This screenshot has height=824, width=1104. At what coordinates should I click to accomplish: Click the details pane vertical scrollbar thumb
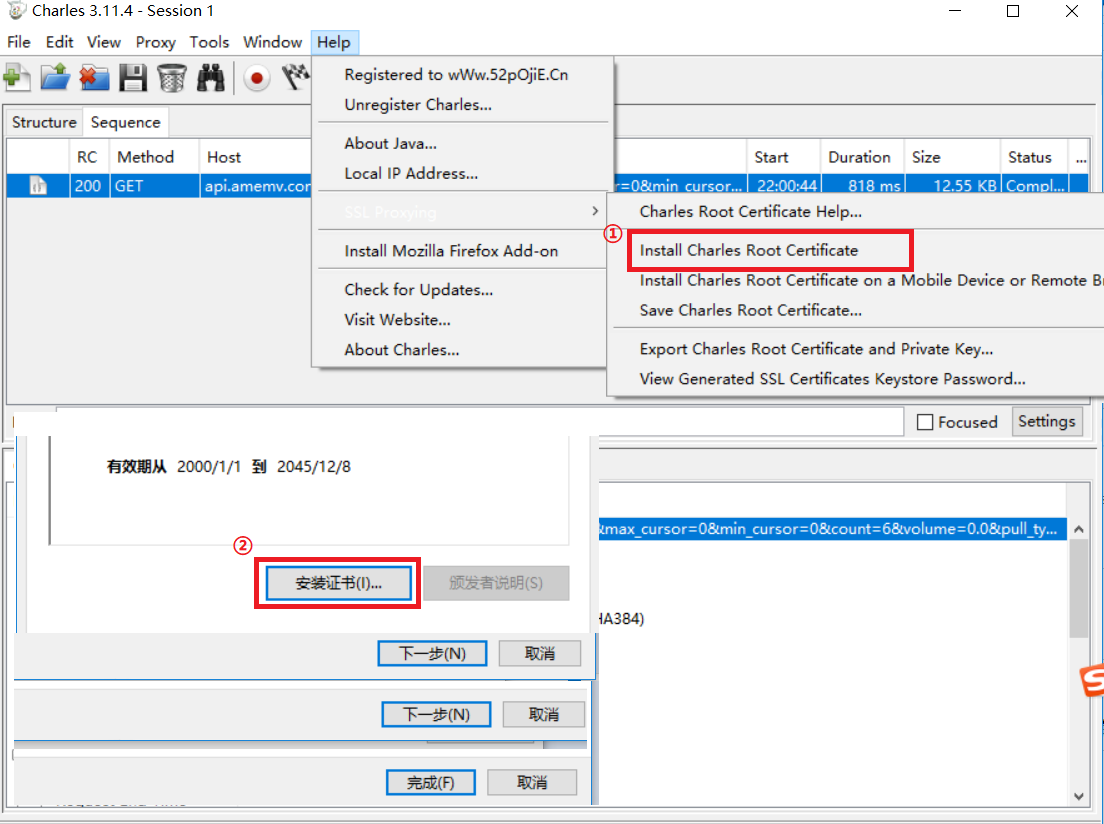coord(1079,589)
